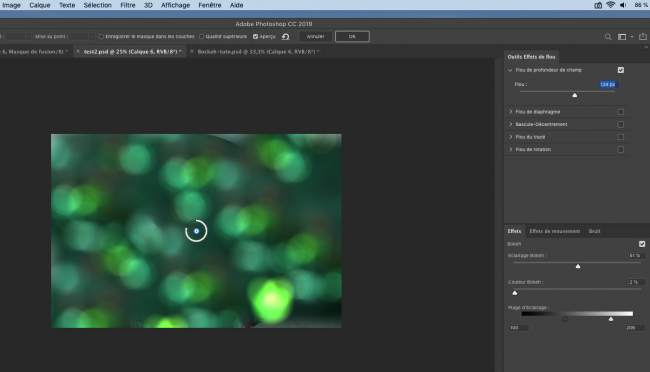This screenshot has height=372, width=650.
Task: Click the Plage d'éclairage maximum value field
Action: click(x=635, y=328)
